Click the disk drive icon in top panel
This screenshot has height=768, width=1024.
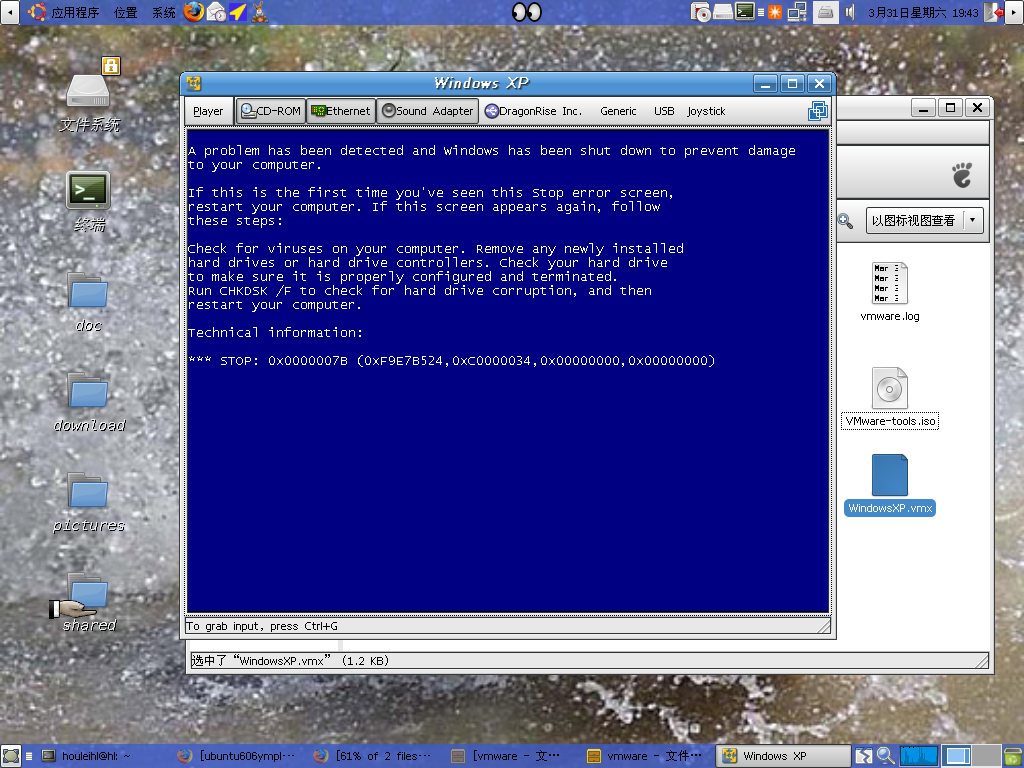(x=722, y=12)
